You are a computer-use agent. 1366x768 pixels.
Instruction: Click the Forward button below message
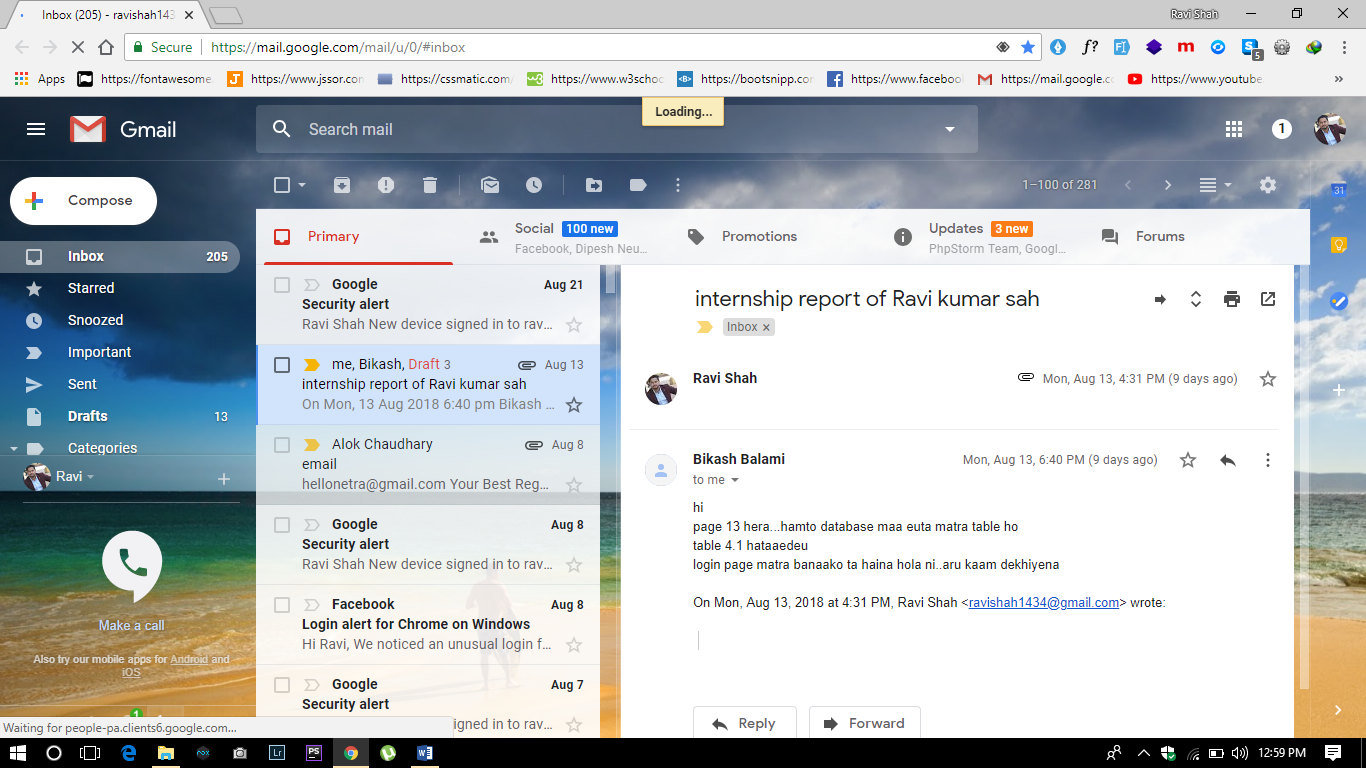[x=864, y=723]
